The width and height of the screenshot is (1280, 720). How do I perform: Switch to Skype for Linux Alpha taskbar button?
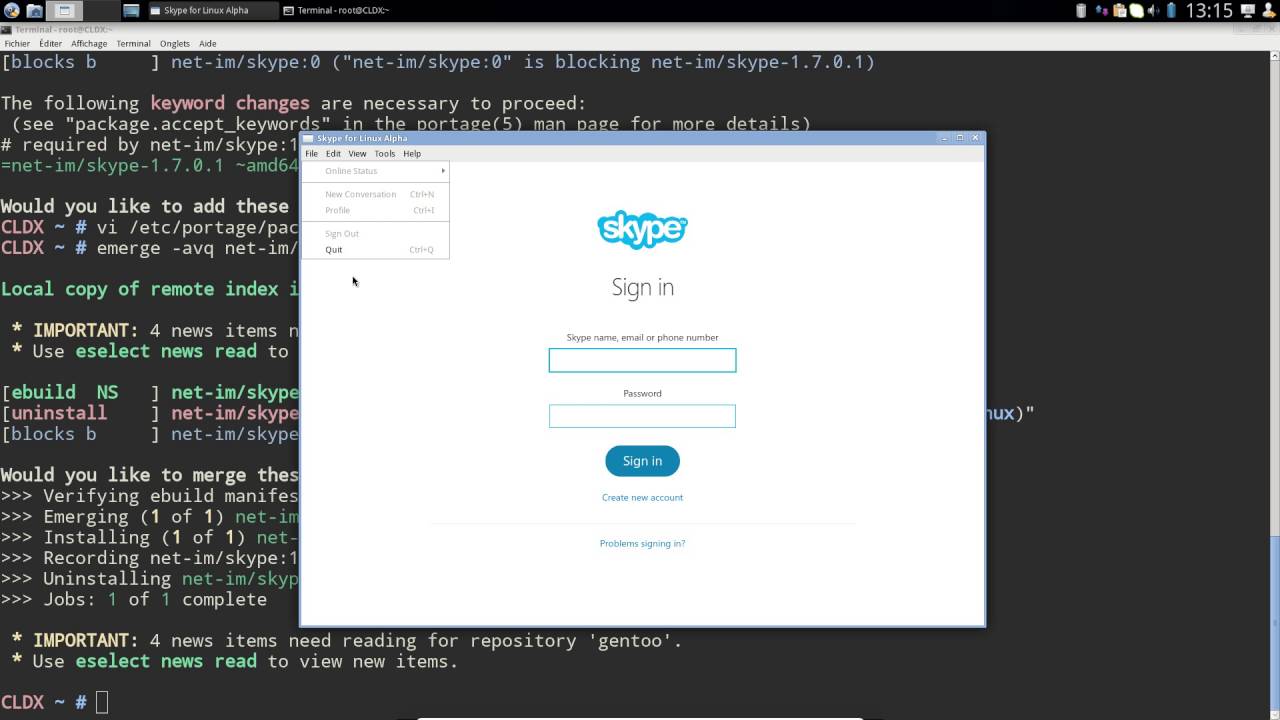pos(213,10)
